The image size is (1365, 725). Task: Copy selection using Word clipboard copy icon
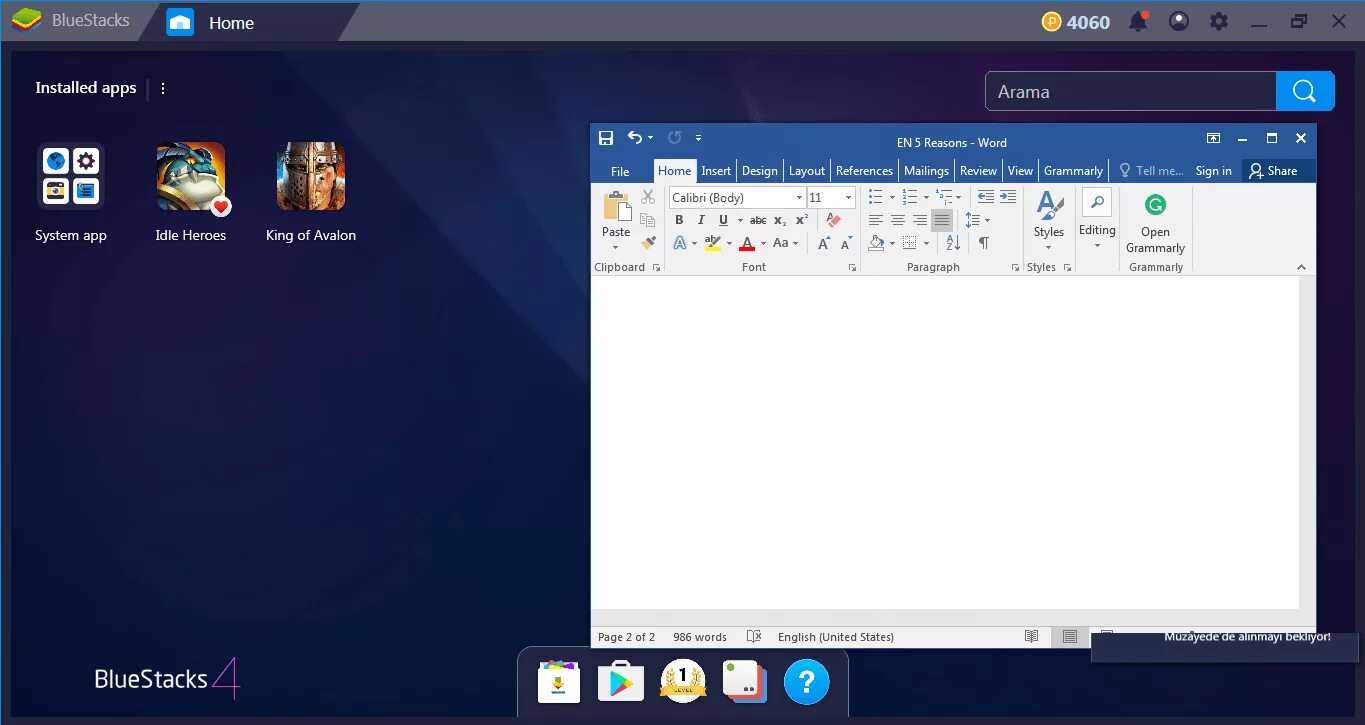point(648,220)
